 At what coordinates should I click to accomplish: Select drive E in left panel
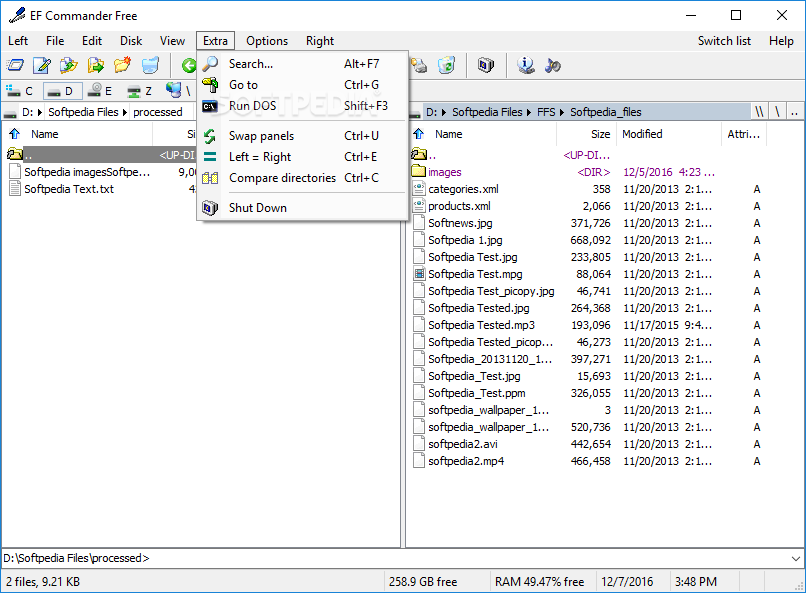pos(100,91)
